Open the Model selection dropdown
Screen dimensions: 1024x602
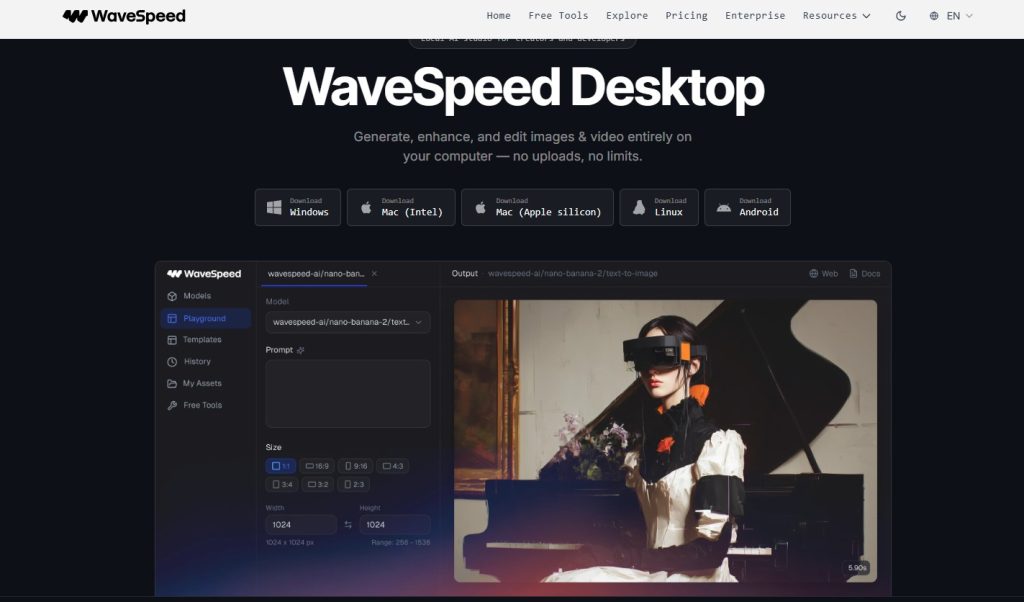coord(347,322)
